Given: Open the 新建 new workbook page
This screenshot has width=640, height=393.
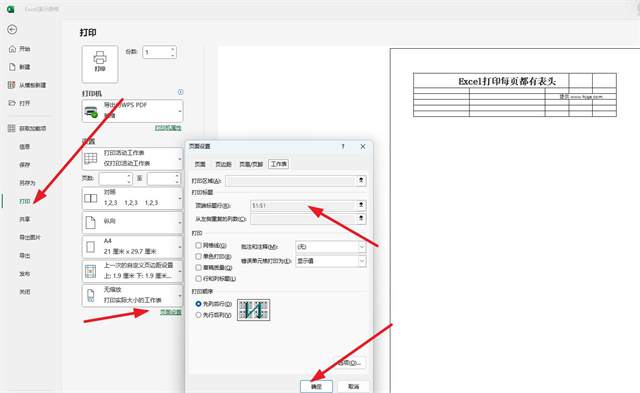Looking at the screenshot, I should [x=20, y=67].
